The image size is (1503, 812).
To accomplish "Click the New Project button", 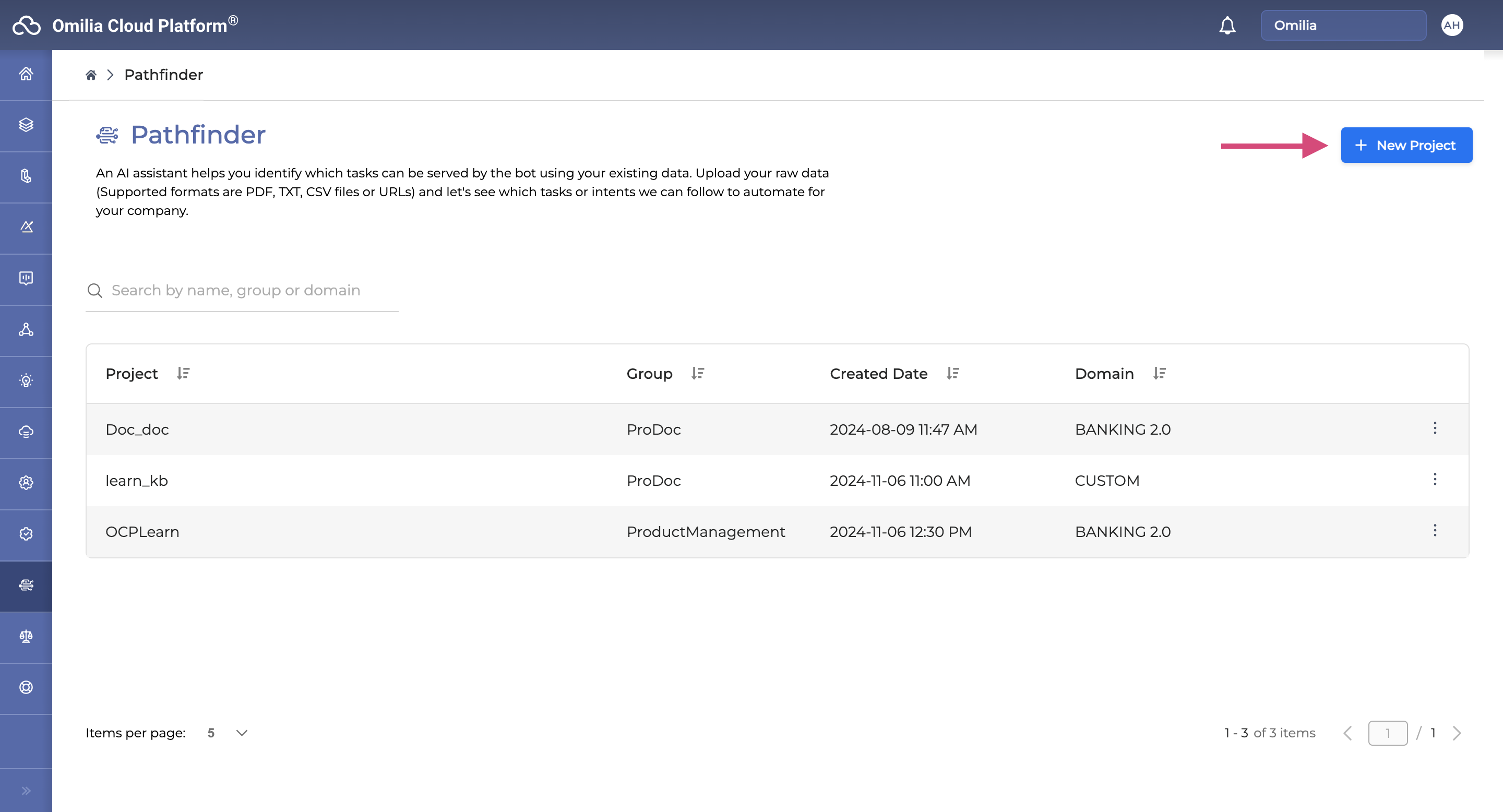I will [x=1406, y=145].
